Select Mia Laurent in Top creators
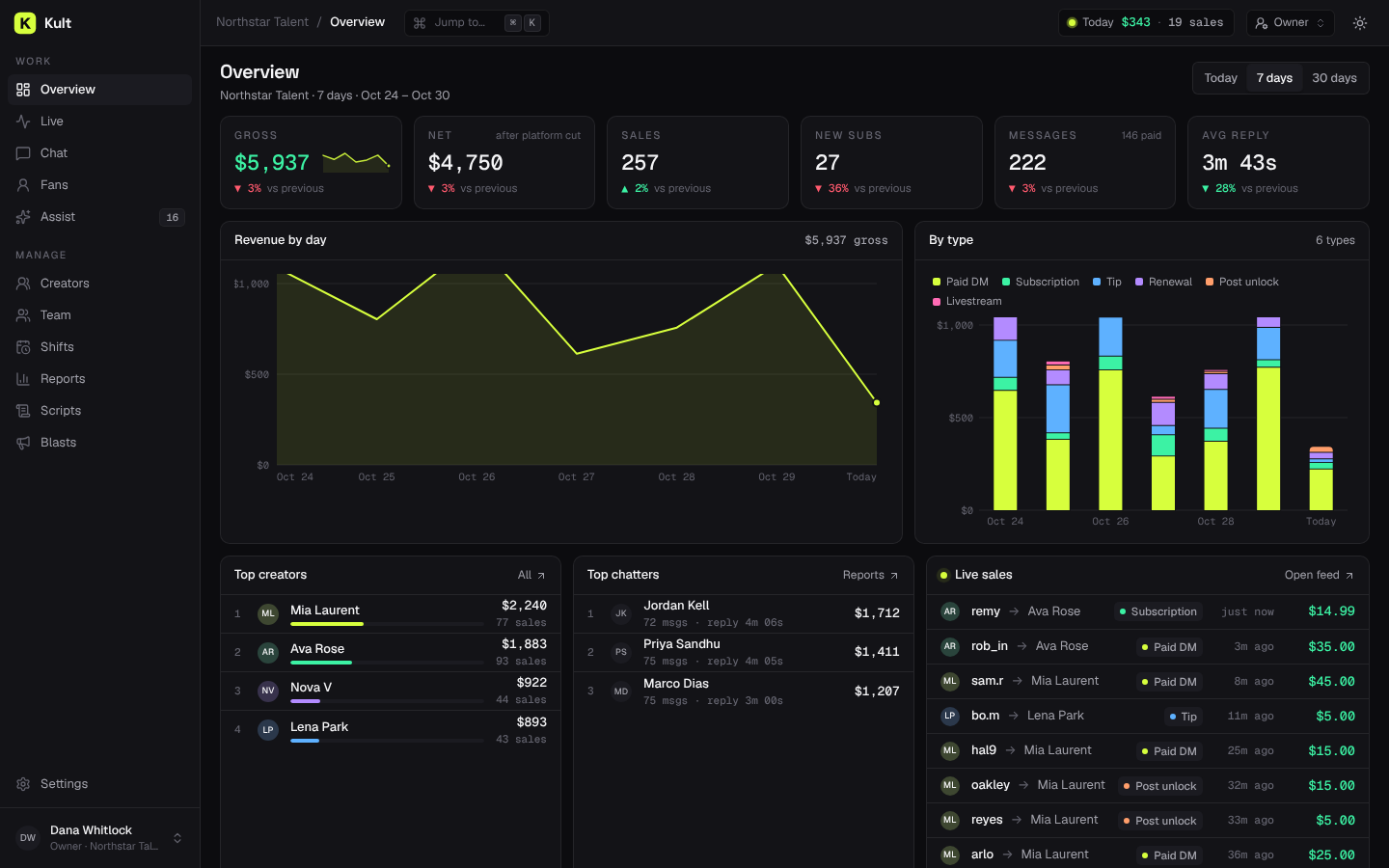The height and width of the screenshot is (868, 1389). pos(391,613)
